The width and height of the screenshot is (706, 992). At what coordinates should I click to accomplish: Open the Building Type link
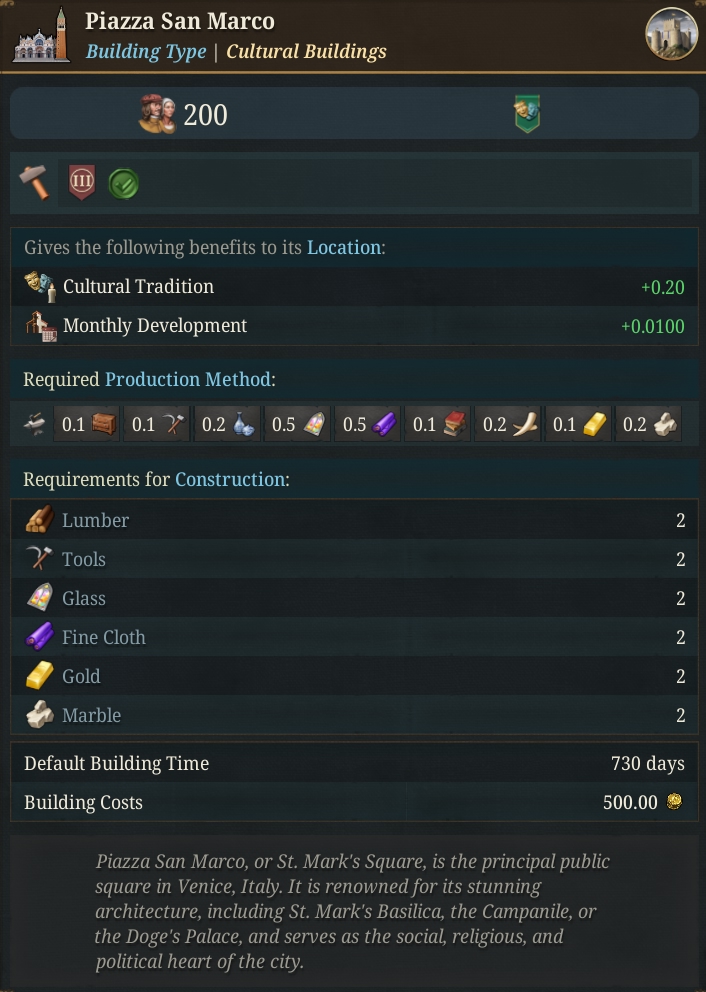pos(146,51)
